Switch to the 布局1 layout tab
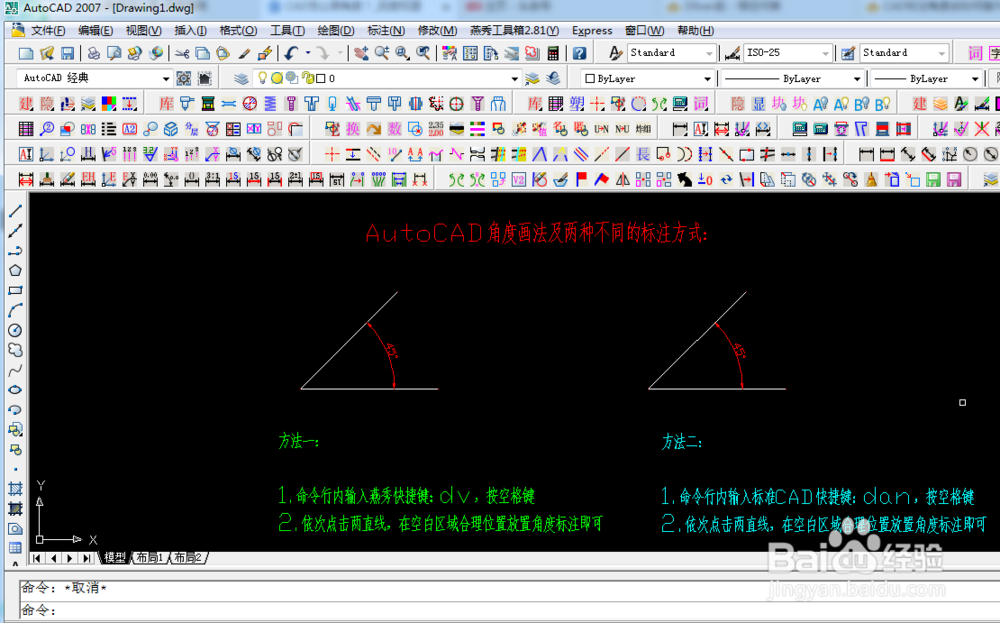The width and height of the screenshot is (1000, 623). 150,558
